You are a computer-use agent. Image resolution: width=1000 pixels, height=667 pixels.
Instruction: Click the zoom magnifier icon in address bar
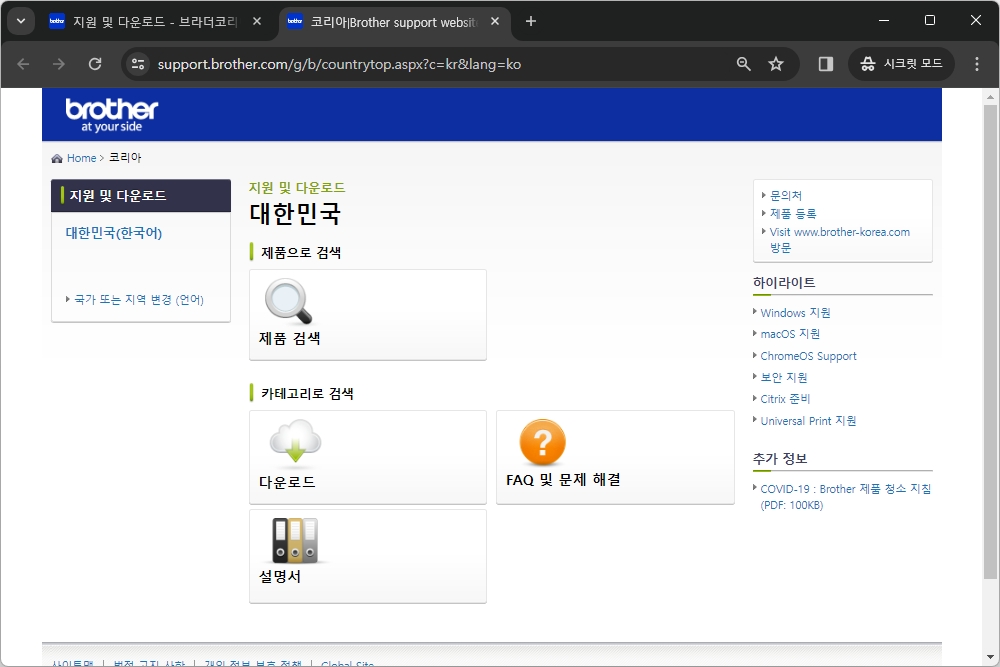click(x=744, y=64)
